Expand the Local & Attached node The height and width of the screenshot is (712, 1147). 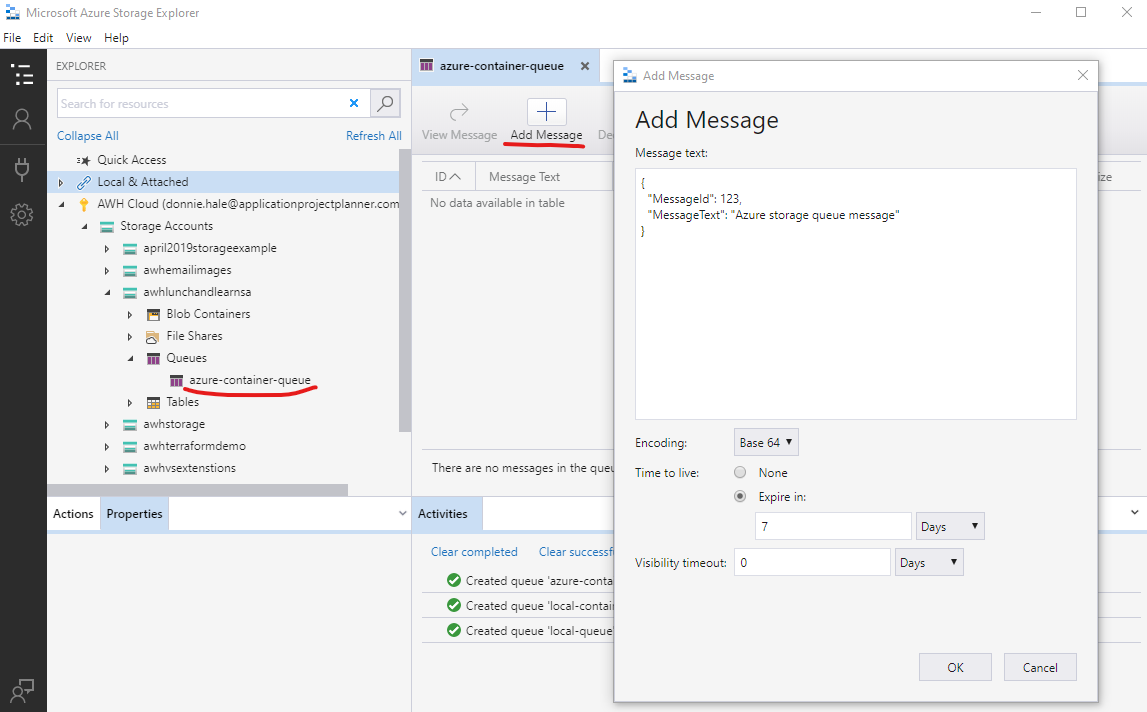(x=61, y=182)
